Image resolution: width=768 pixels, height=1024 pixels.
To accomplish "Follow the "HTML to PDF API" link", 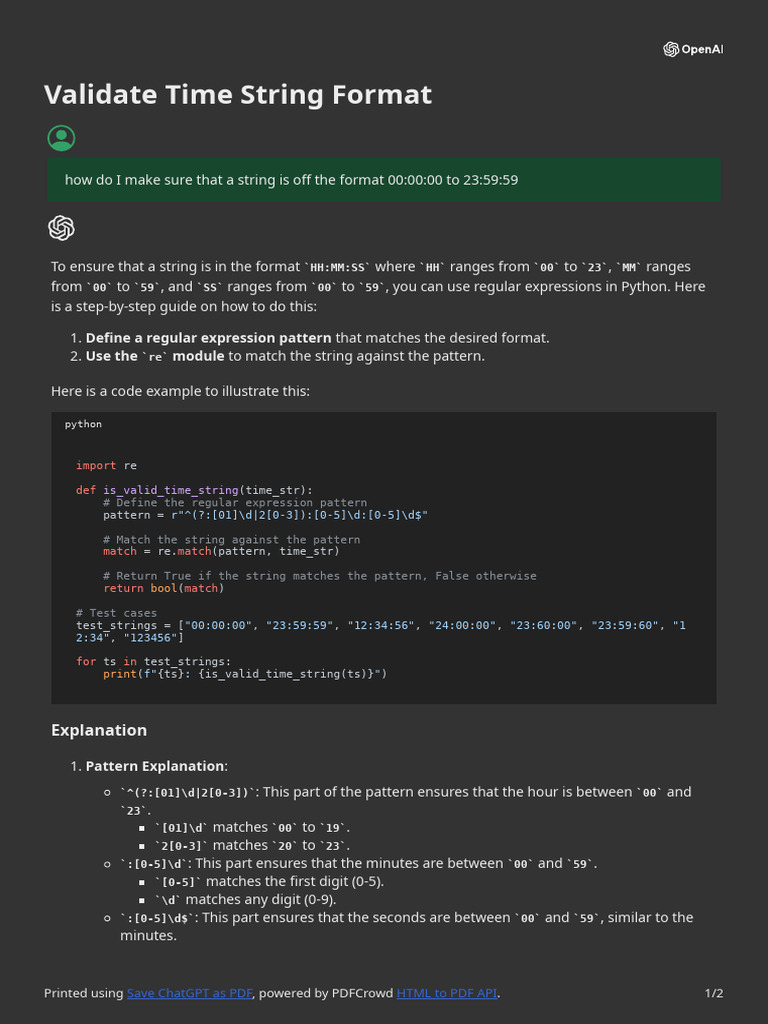I will pos(447,993).
